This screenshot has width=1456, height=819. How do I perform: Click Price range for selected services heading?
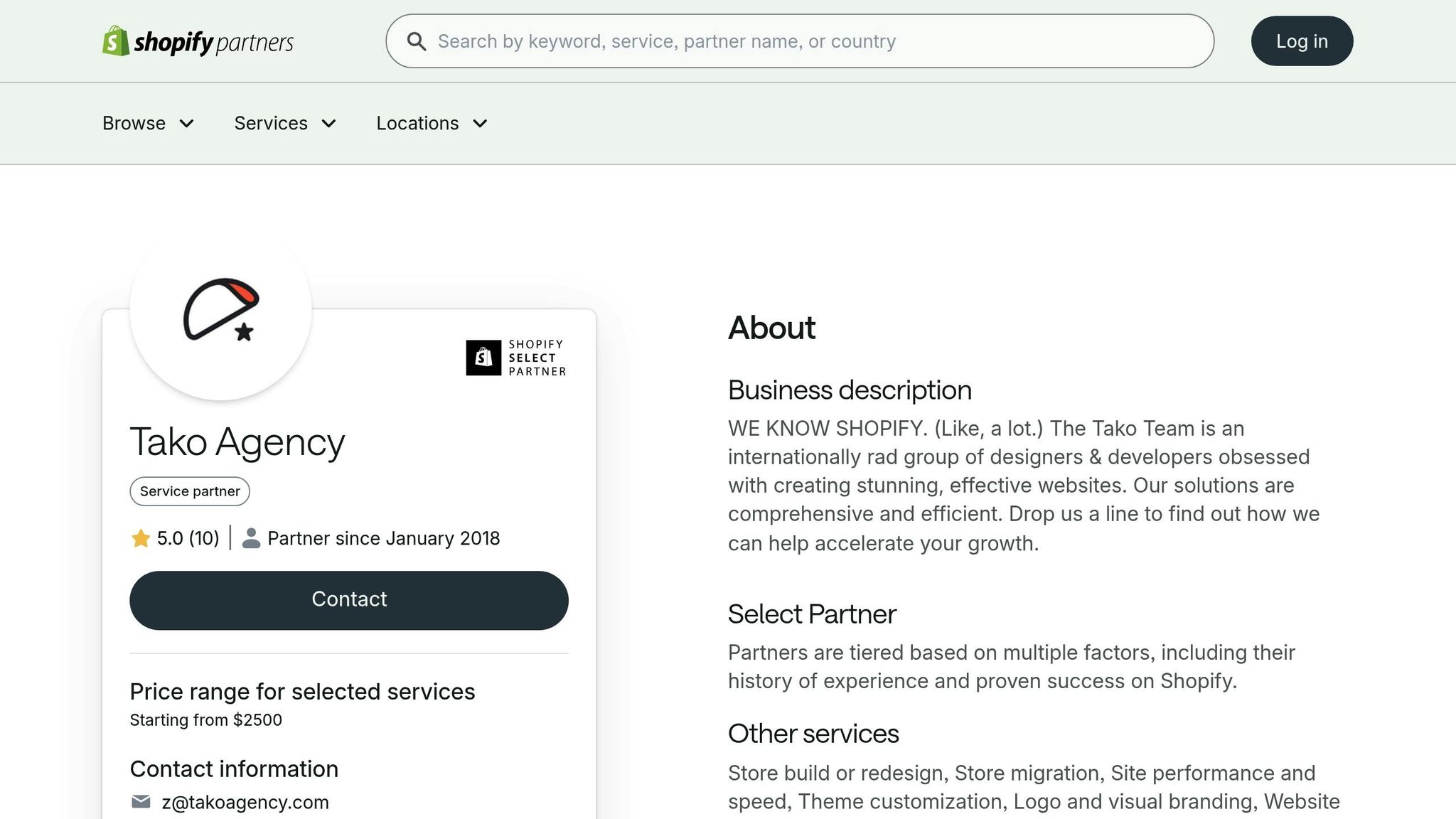302,692
